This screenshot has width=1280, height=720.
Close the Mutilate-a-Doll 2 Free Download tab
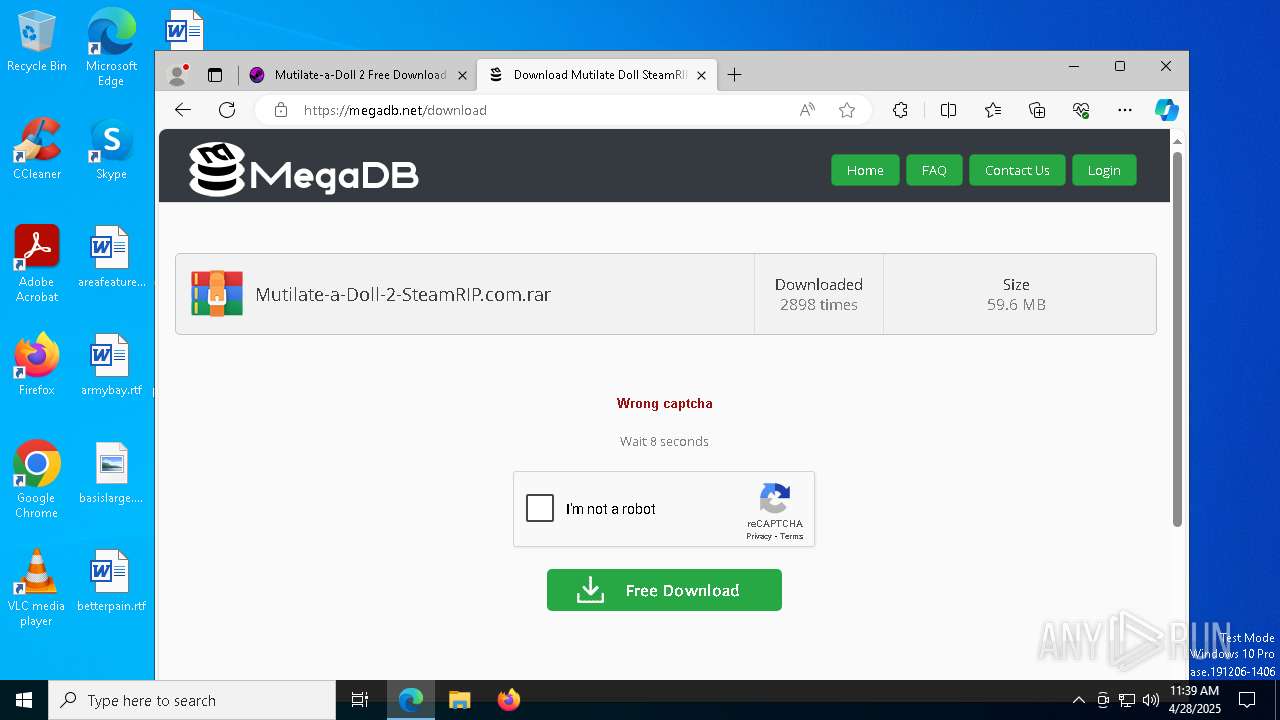[x=462, y=75]
